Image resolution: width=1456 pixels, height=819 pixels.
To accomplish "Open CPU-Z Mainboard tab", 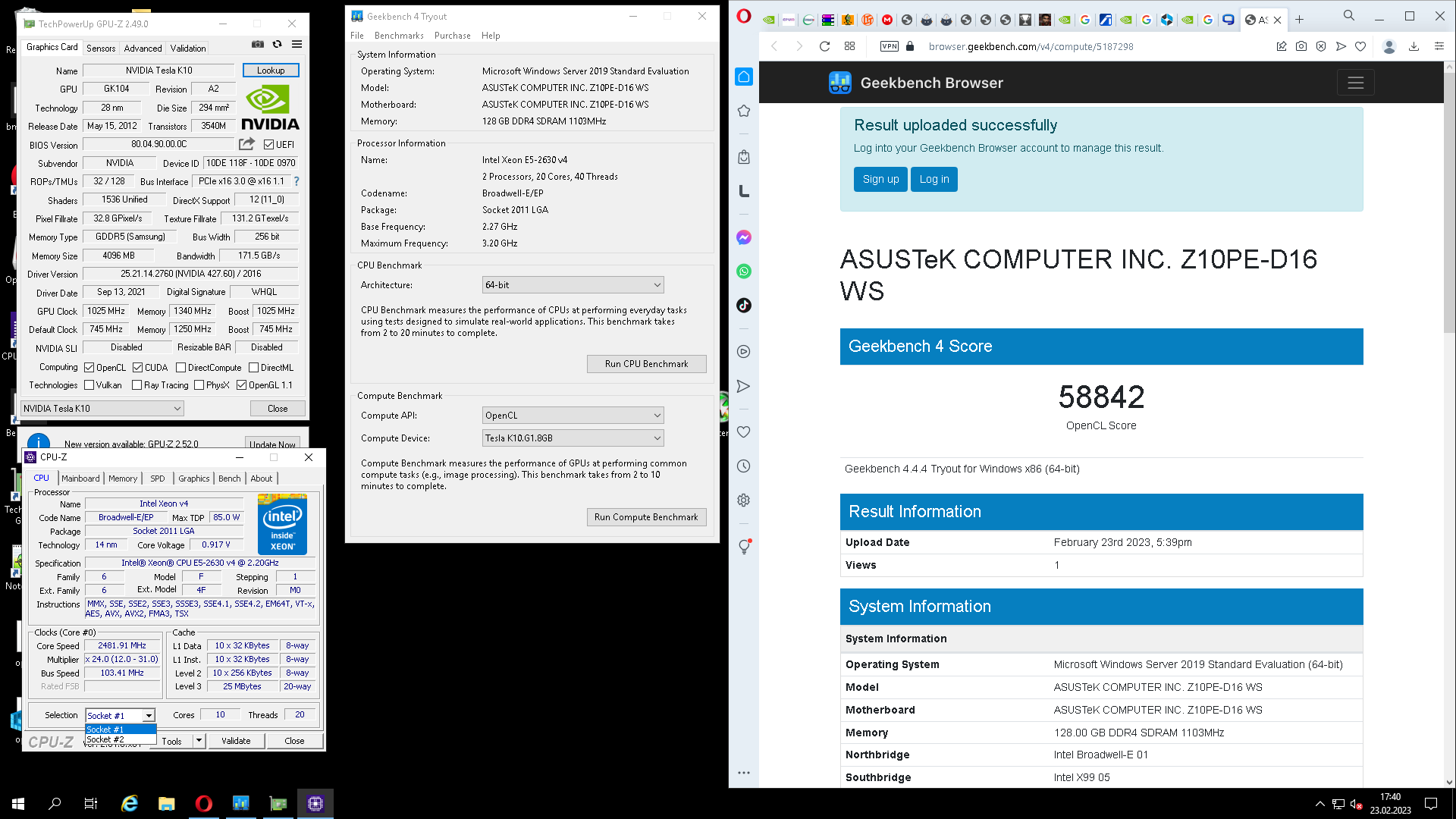I will 80,479.
